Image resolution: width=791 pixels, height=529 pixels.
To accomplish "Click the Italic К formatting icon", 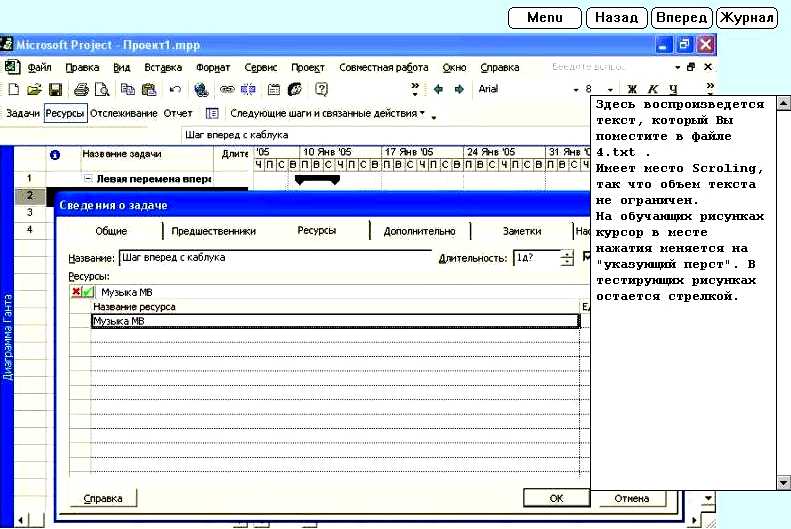I will tap(653, 89).
